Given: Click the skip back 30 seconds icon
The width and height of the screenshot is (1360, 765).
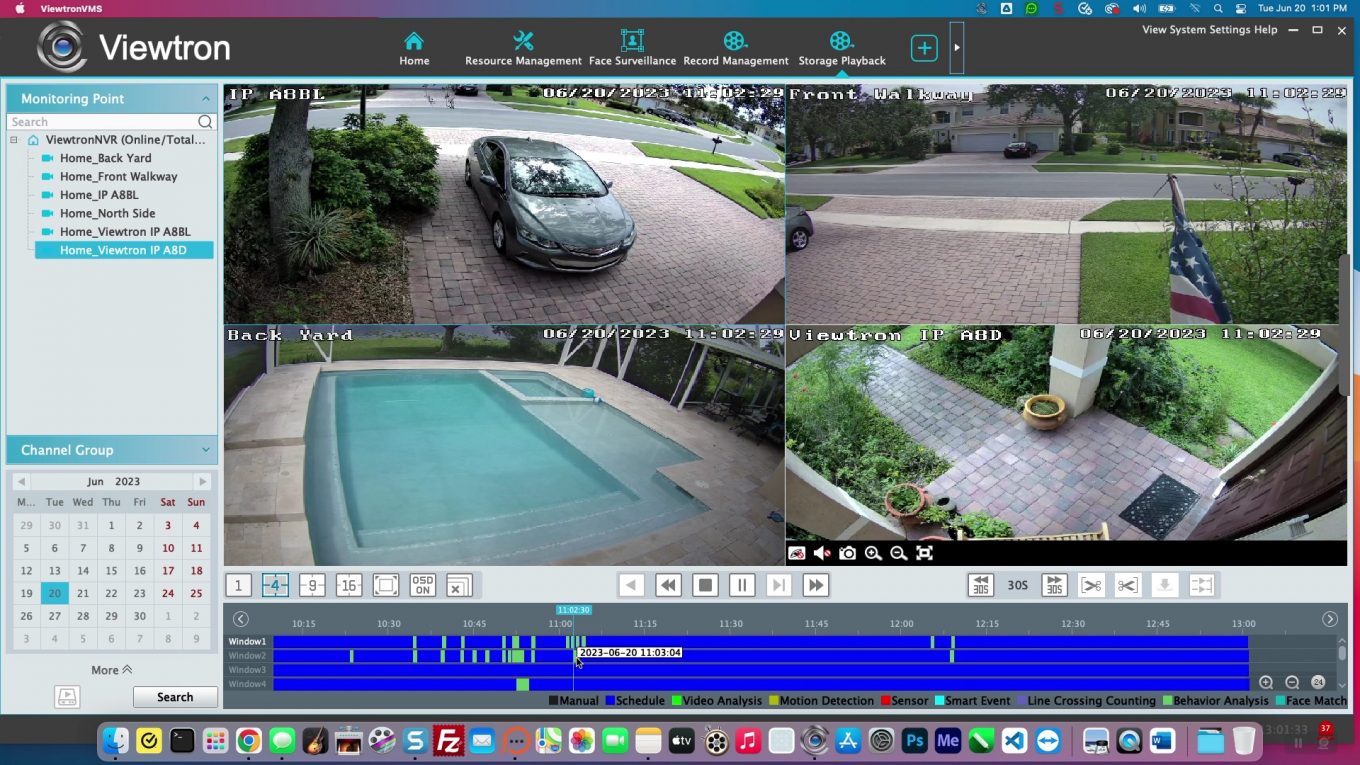Looking at the screenshot, I should click(981, 585).
